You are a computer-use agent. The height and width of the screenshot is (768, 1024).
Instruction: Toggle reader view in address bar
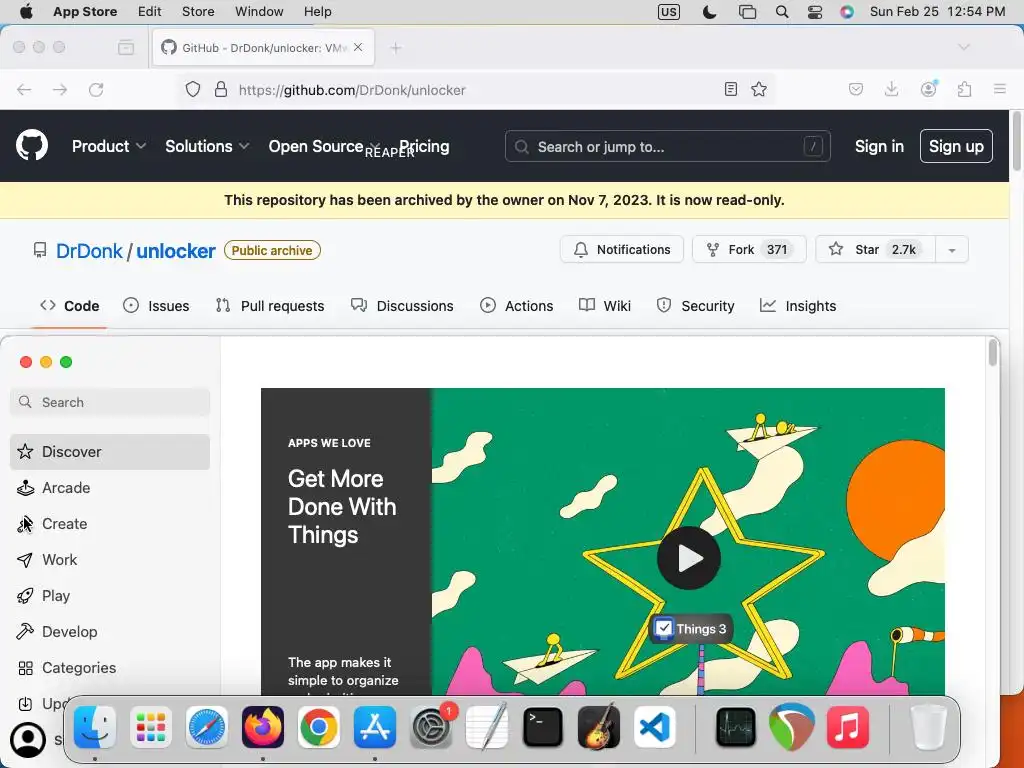pyautogui.click(x=731, y=89)
